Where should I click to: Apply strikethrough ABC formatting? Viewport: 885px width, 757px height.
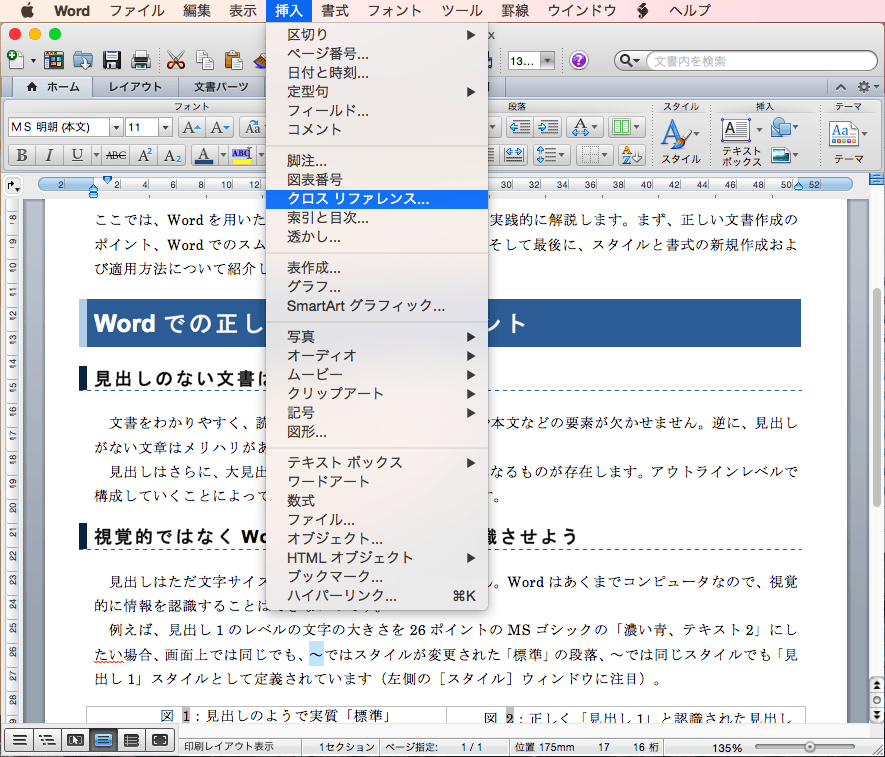pos(116,155)
